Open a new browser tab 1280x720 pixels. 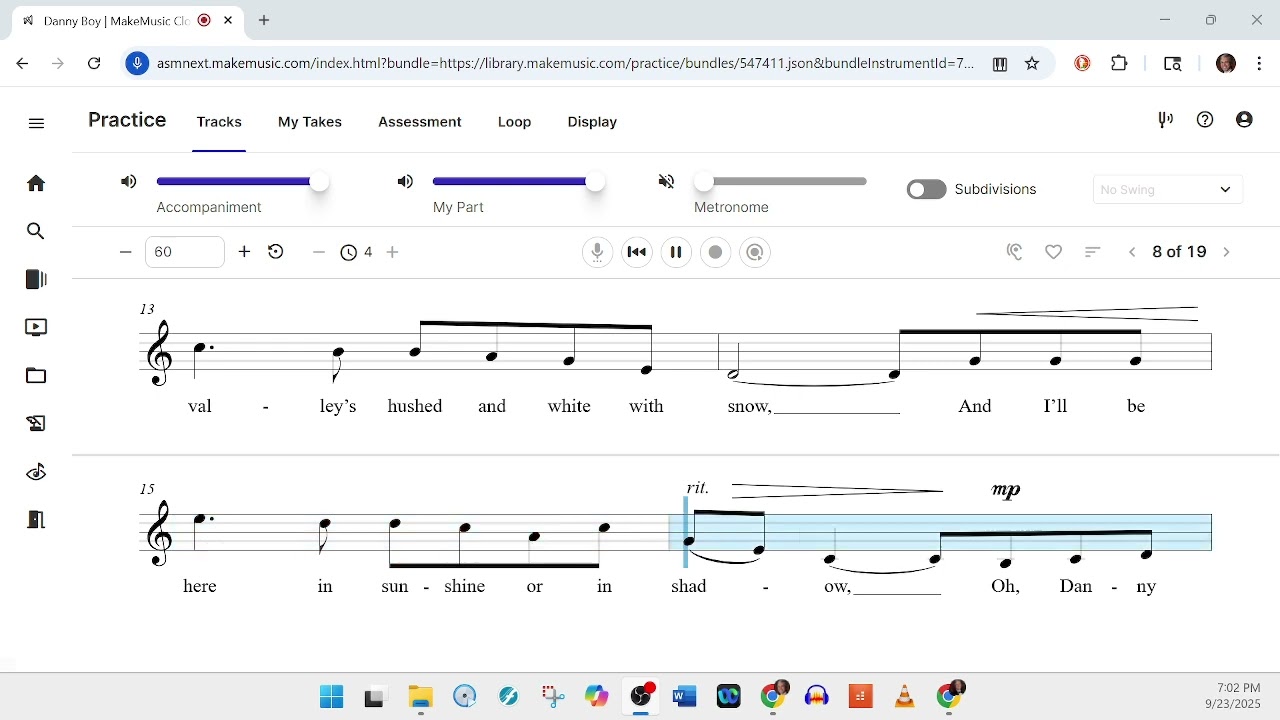(x=264, y=20)
